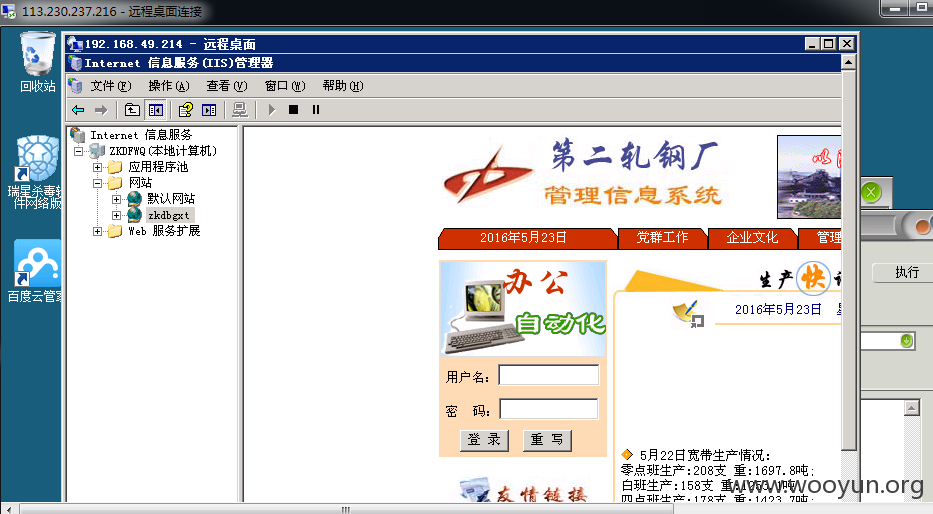Screen dimensions: 933x514
Task: Click the Web 服务扩展 folder icon
Action: [115, 231]
